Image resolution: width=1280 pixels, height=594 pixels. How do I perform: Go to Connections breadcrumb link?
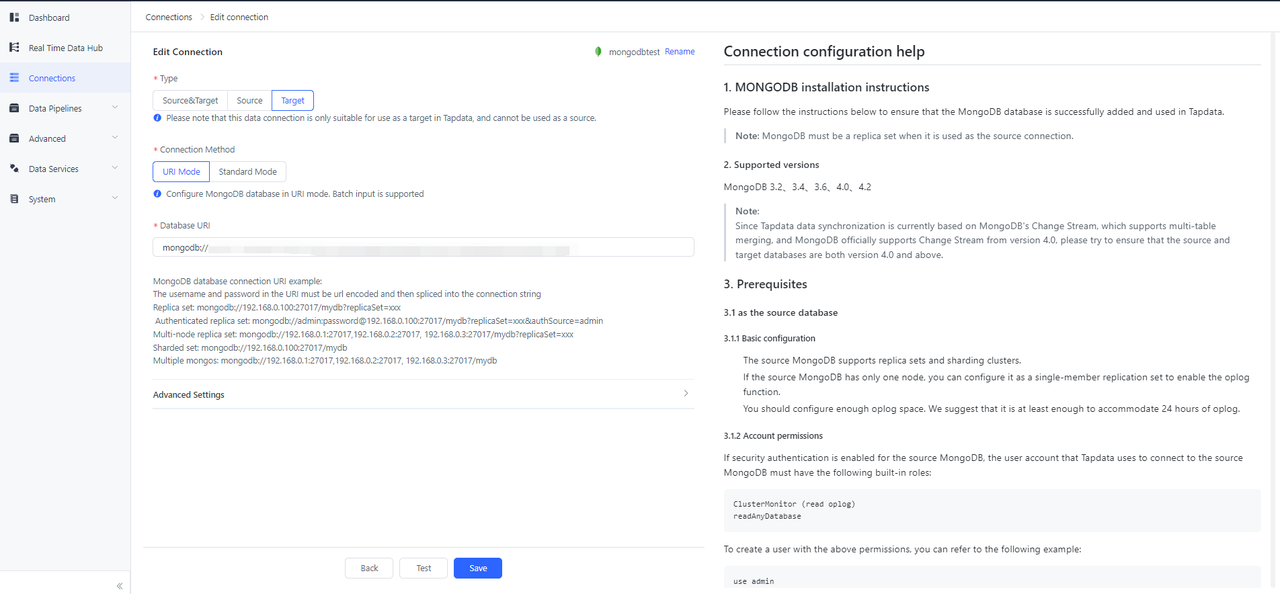coord(168,17)
